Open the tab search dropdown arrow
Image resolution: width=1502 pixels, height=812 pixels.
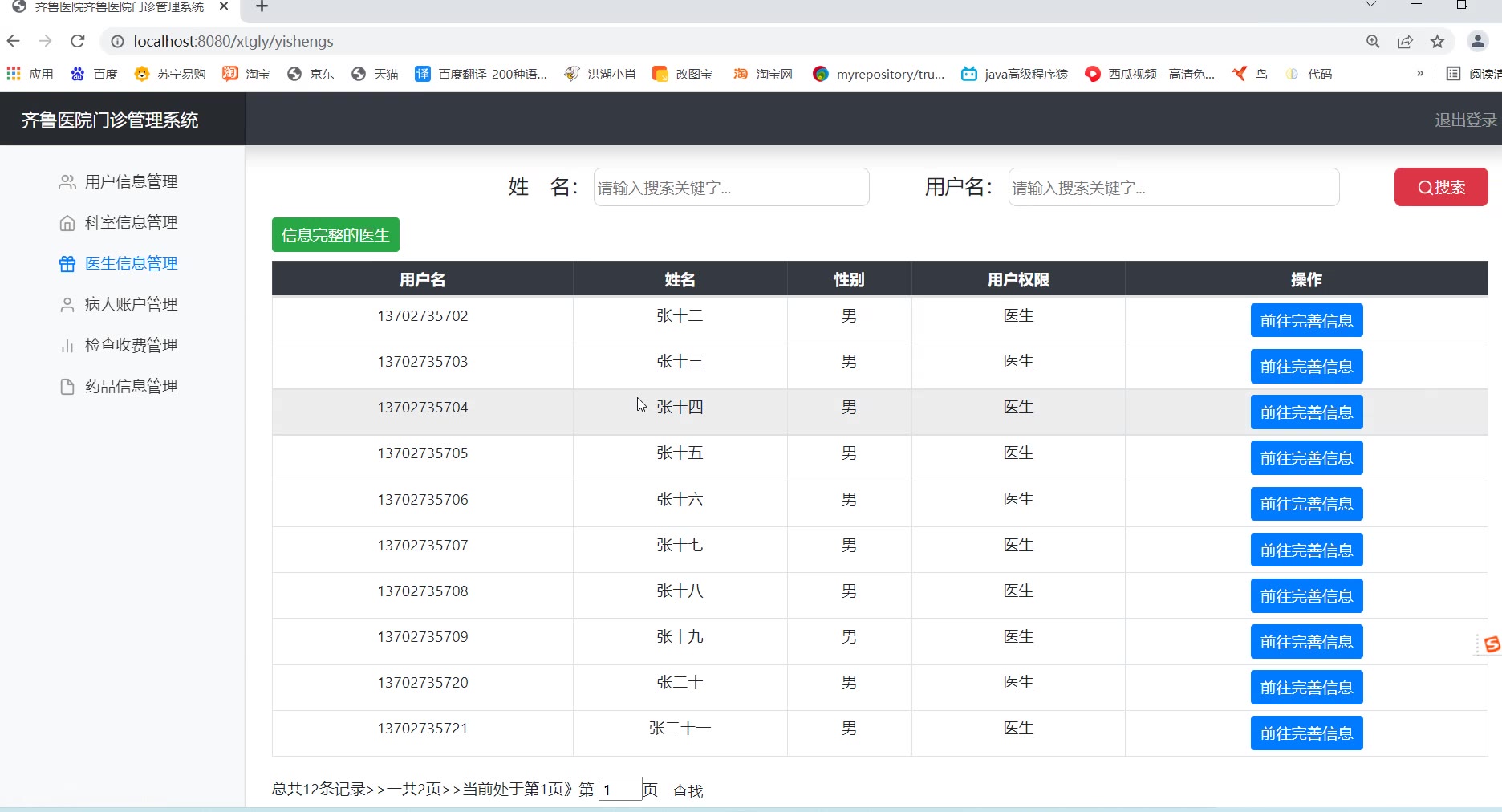pyautogui.click(x=1370, y=5)
